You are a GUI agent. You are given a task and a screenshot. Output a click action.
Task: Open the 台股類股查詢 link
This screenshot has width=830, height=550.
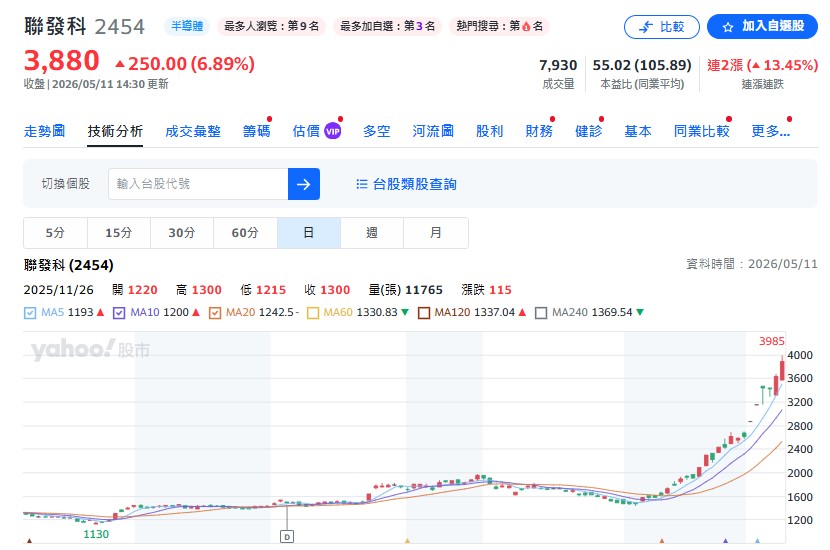(x=414, y=184)
